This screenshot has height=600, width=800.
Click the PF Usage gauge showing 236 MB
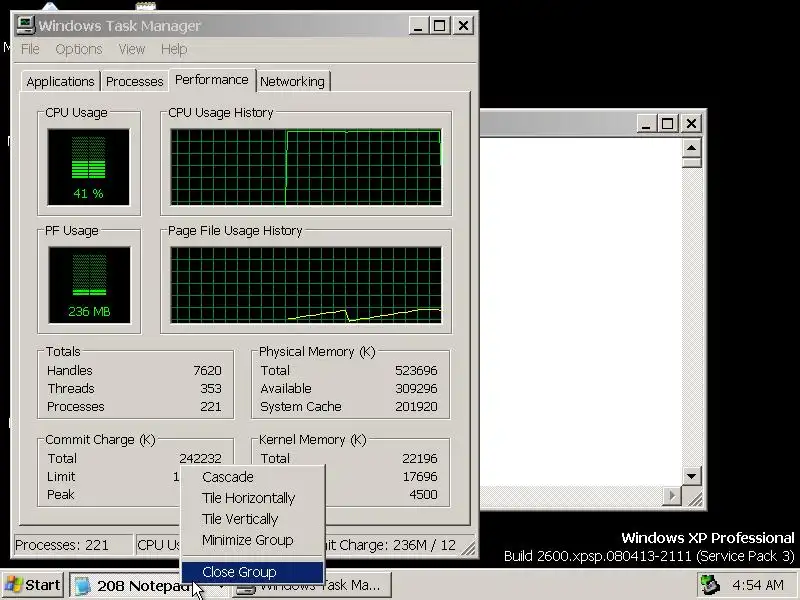(x=89, y=285)
